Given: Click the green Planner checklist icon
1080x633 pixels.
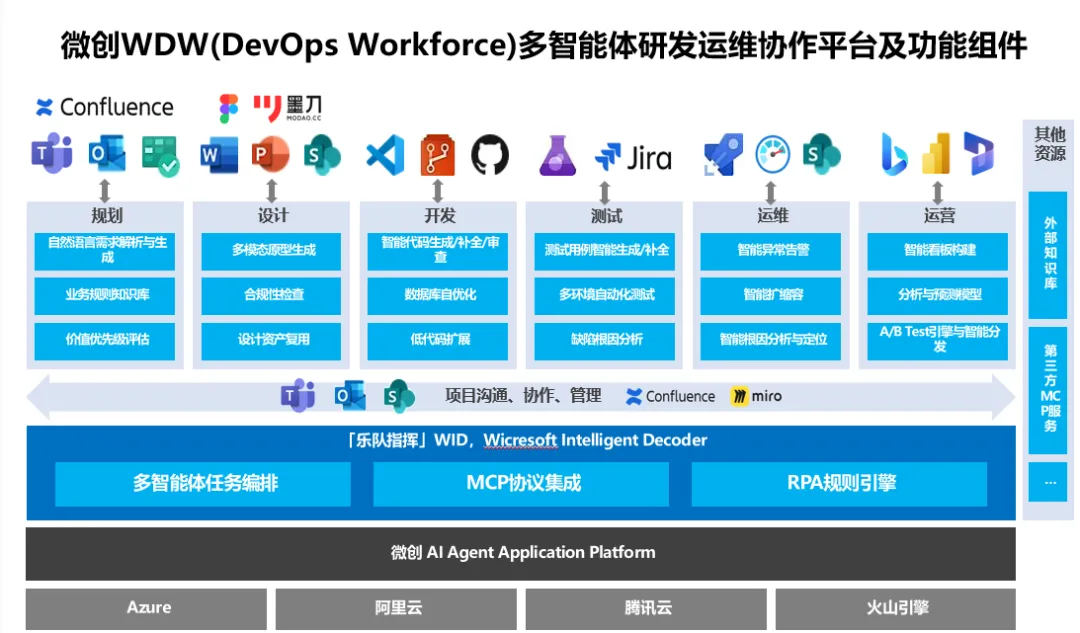Looking at the screenshot, I should click(x=160, y=156).
